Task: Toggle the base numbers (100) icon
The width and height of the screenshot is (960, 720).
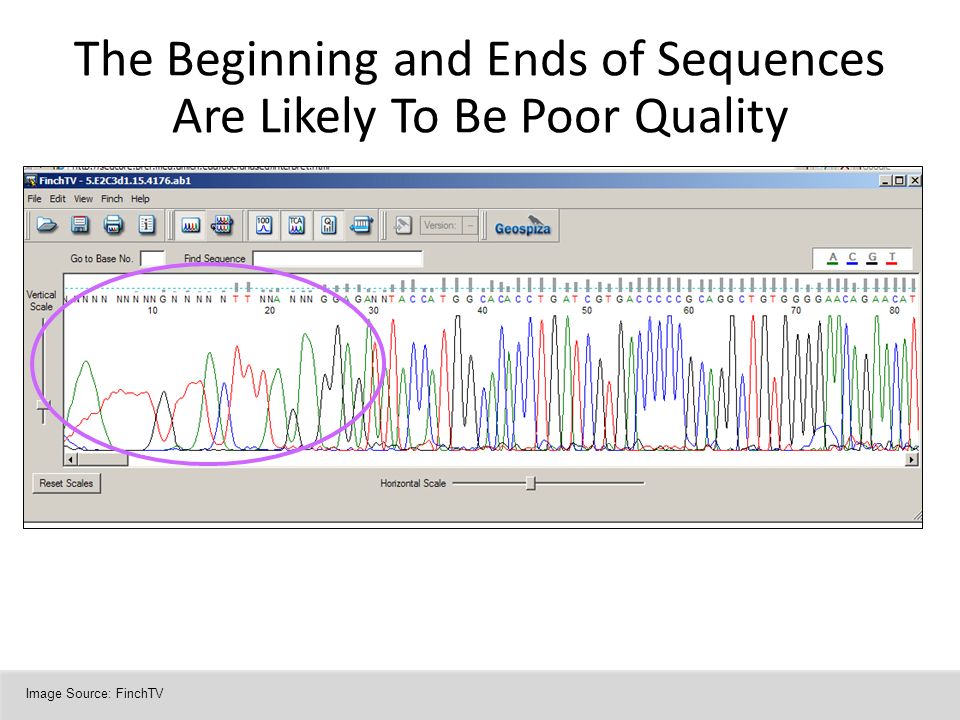Action: [264, 225]
